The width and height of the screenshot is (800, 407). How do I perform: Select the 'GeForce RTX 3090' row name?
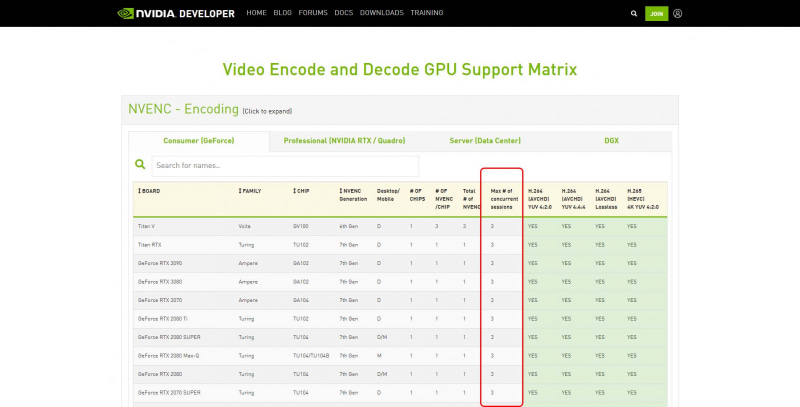point(160,263)
